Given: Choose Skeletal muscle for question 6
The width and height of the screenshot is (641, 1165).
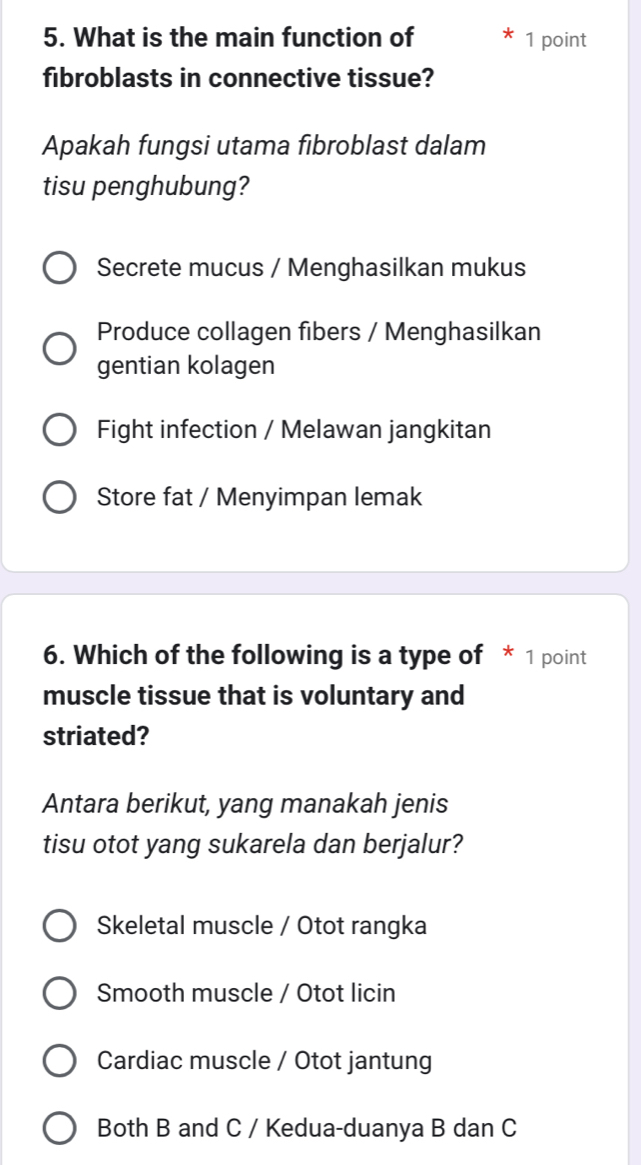Looking at the screenshot, I should 60,926.
